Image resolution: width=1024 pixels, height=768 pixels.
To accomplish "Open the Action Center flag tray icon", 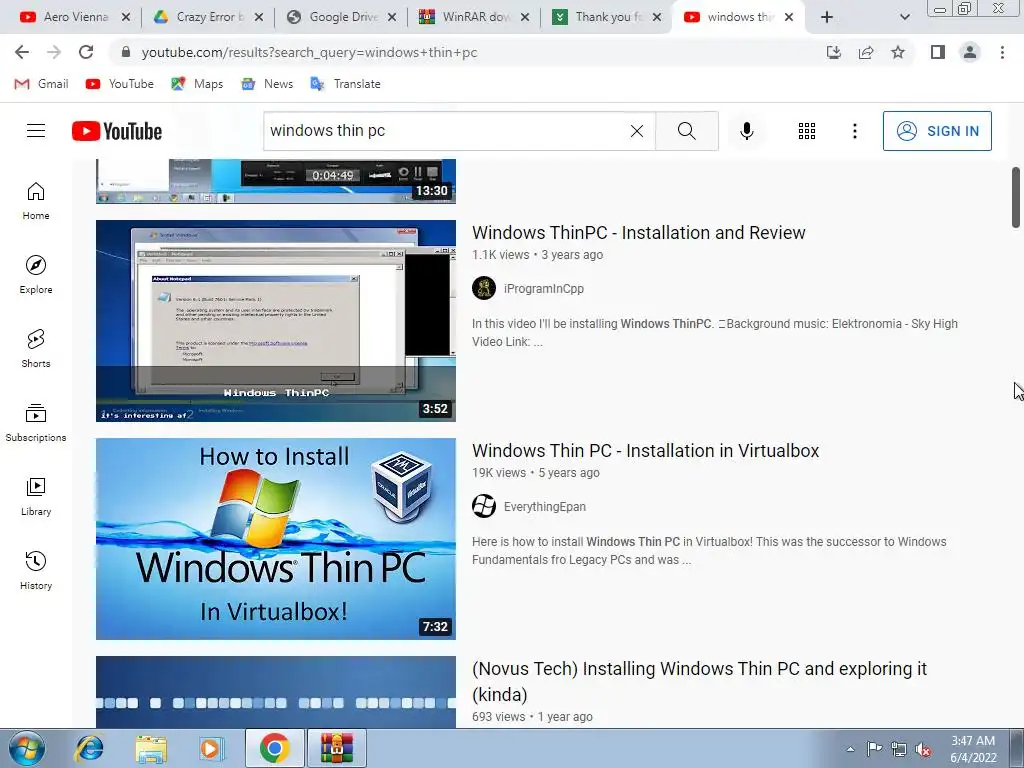I will point(874,749).
